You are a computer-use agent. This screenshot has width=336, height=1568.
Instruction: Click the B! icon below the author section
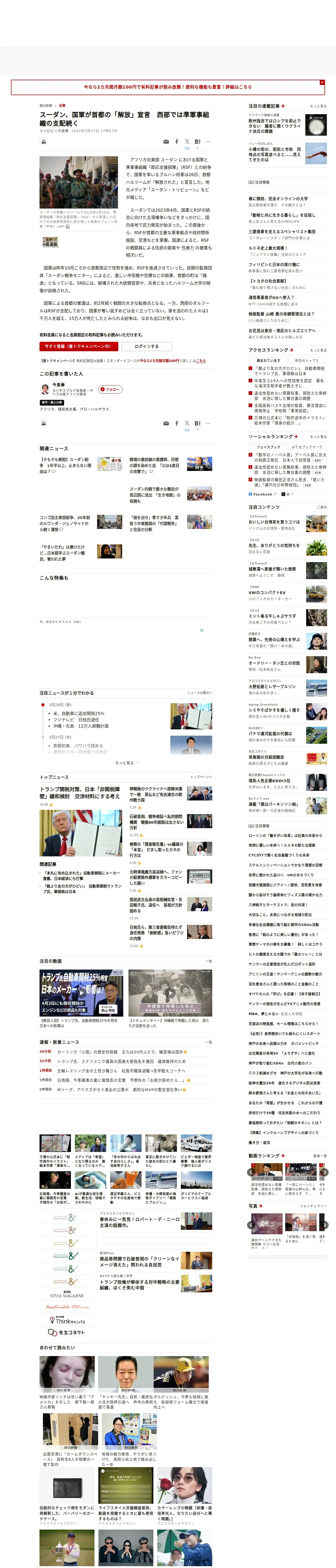click(198, 423)
